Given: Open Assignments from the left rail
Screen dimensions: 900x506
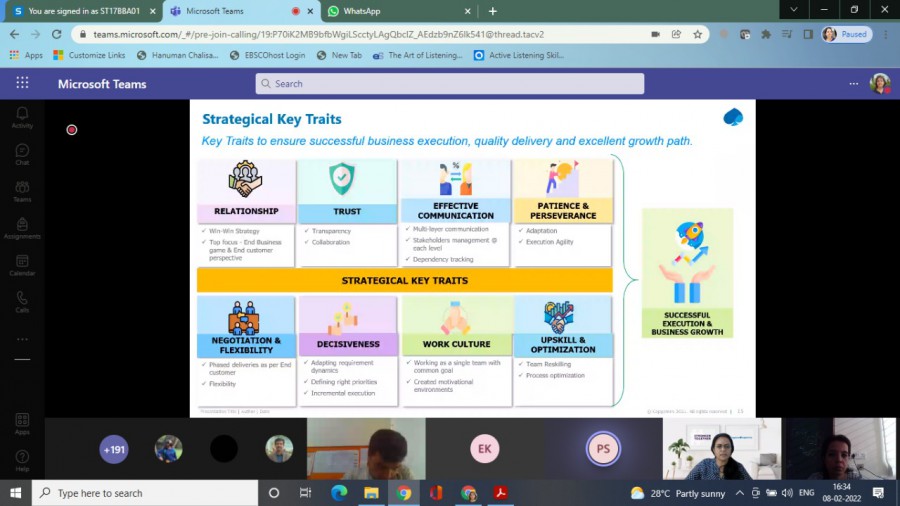Looking at the screenshot, I should (22, 227).
